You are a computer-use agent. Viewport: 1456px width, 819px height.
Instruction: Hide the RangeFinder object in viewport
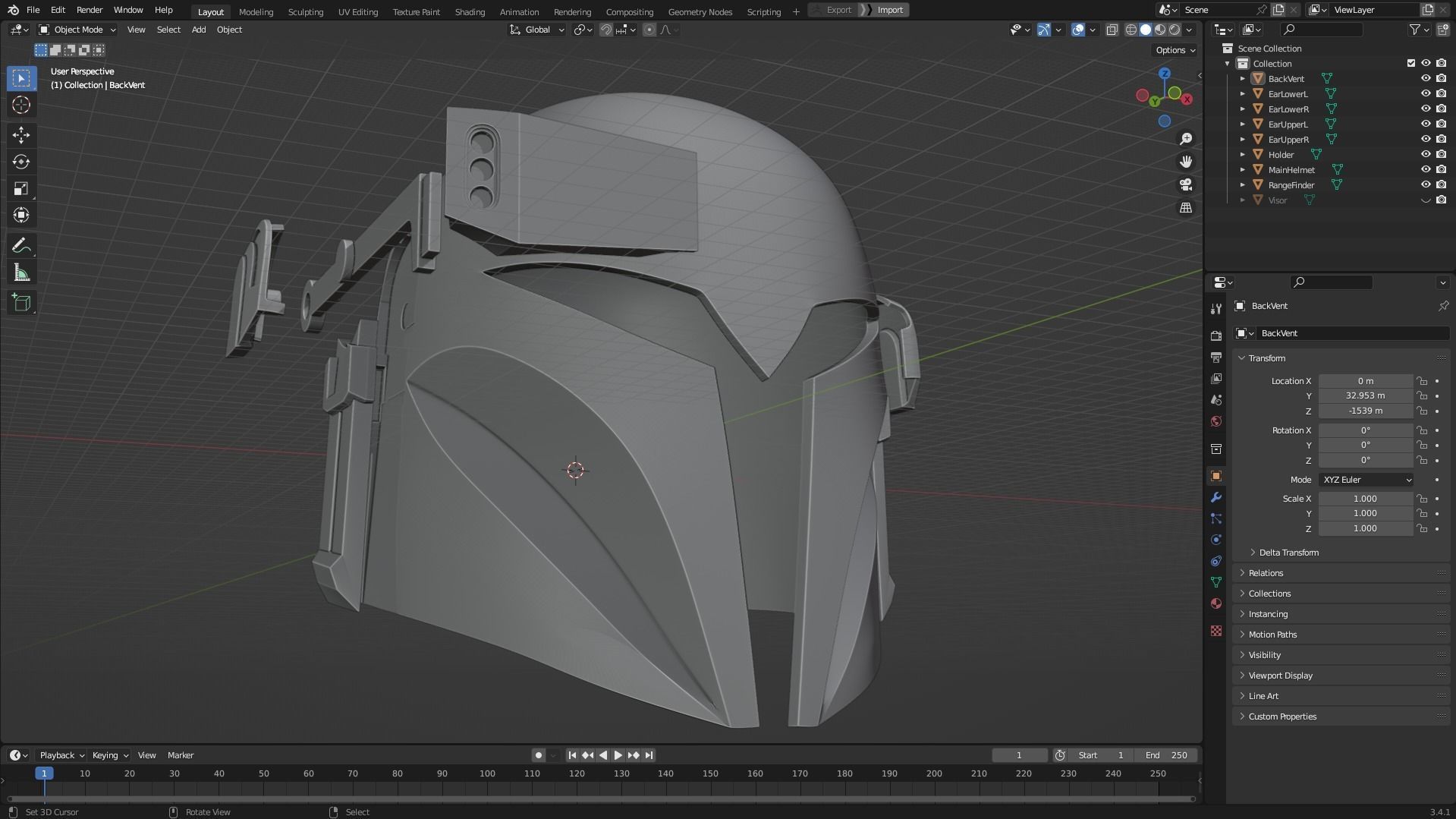(x=1426, y=184)
